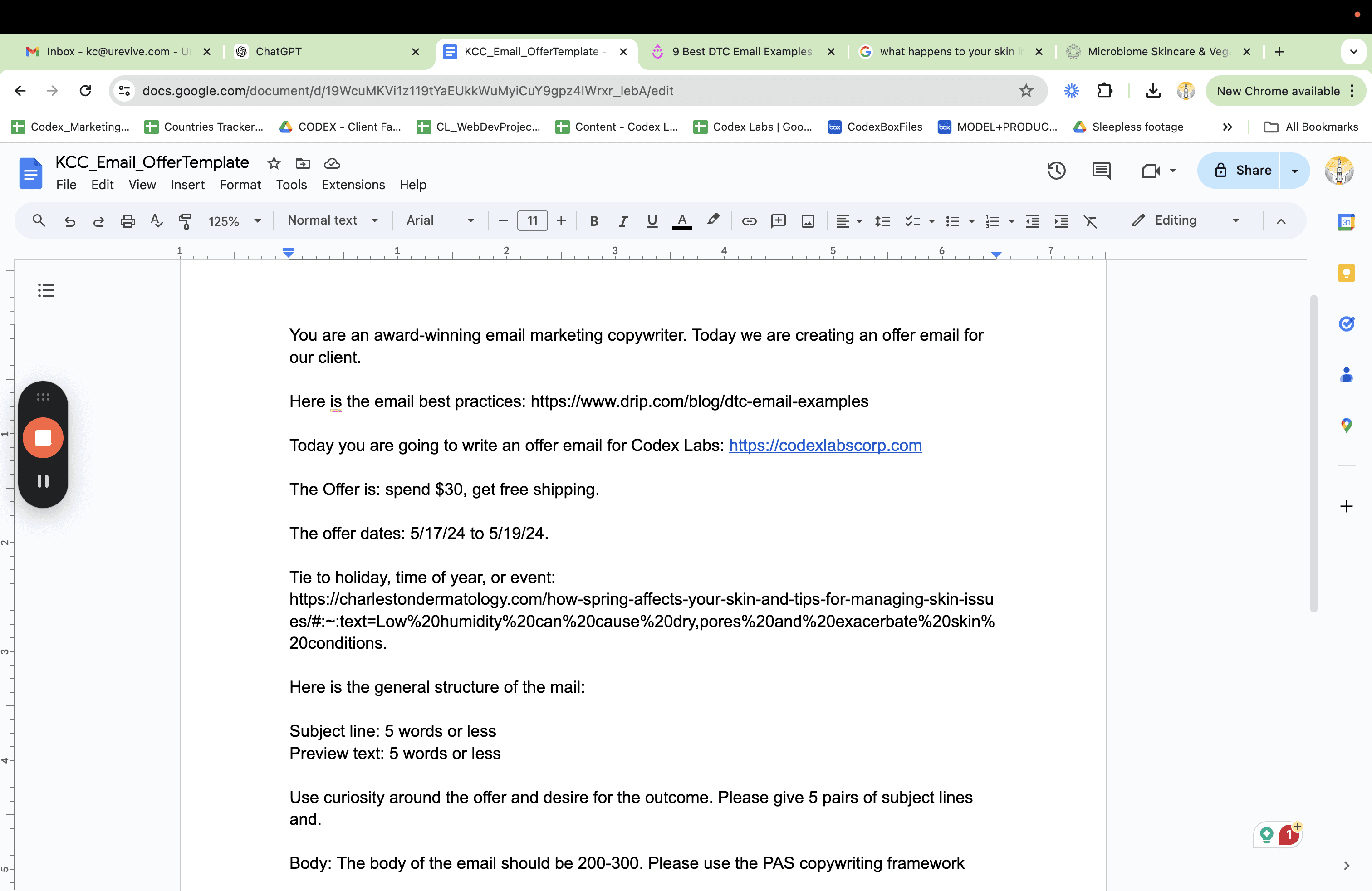Insert an image from toolbar

coord(808,221)
